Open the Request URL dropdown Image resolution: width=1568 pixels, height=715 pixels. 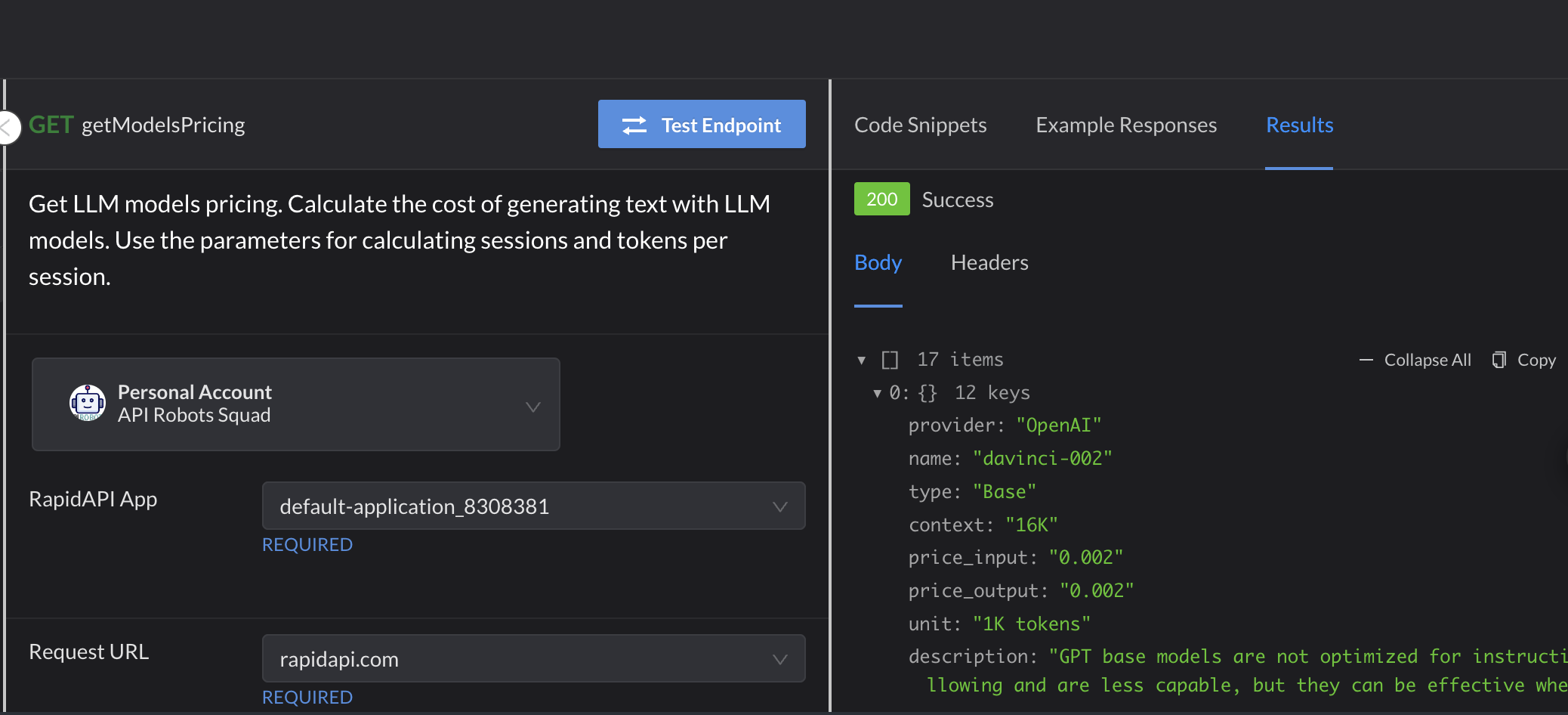click(x=533, y=658)
